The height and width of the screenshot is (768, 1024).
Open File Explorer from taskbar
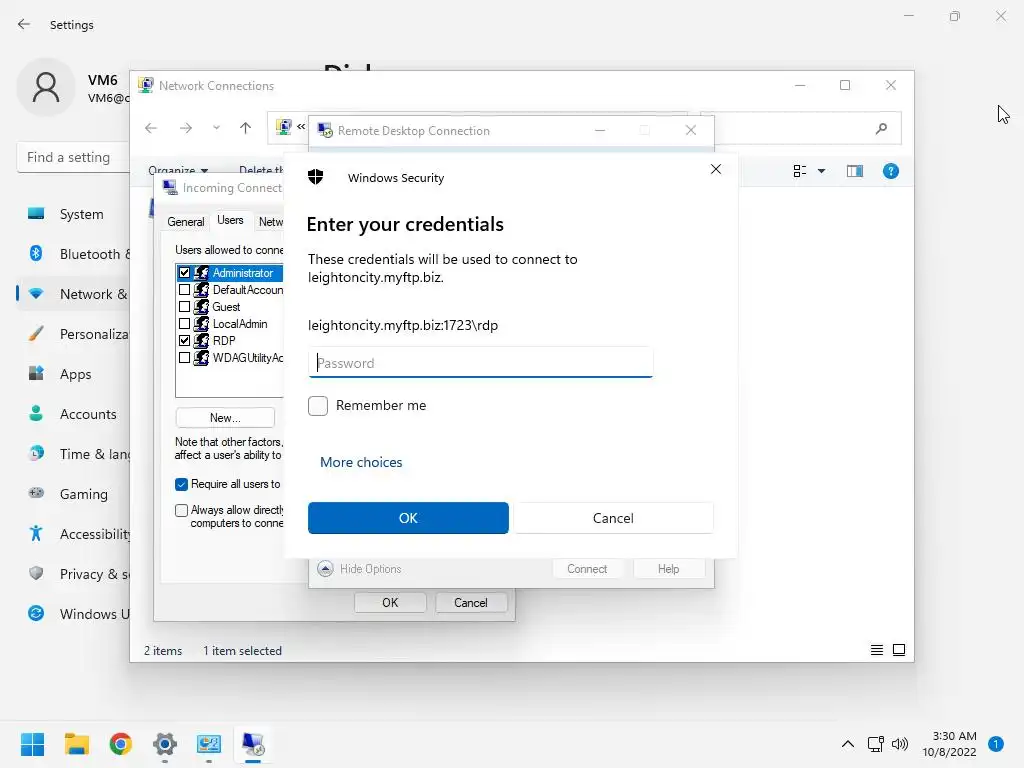(76, 744)
